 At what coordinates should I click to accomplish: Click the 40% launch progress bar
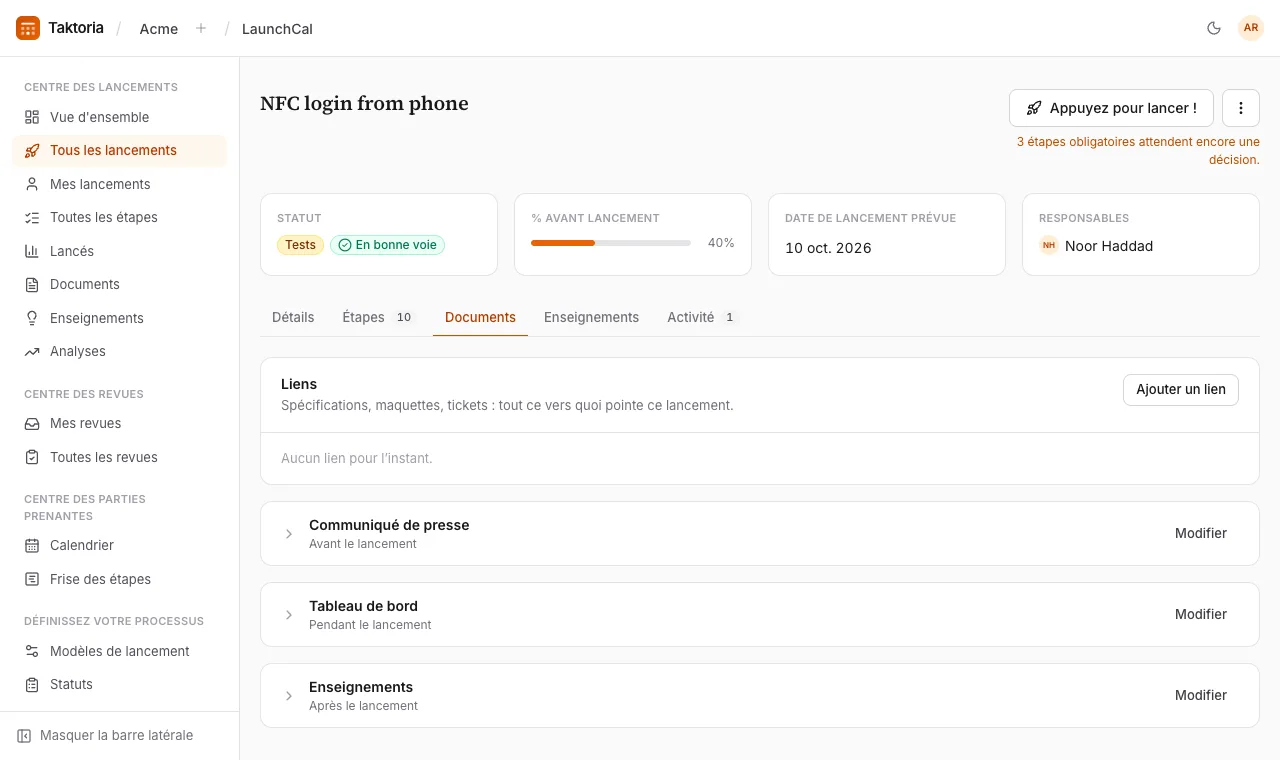coord(611,243)
